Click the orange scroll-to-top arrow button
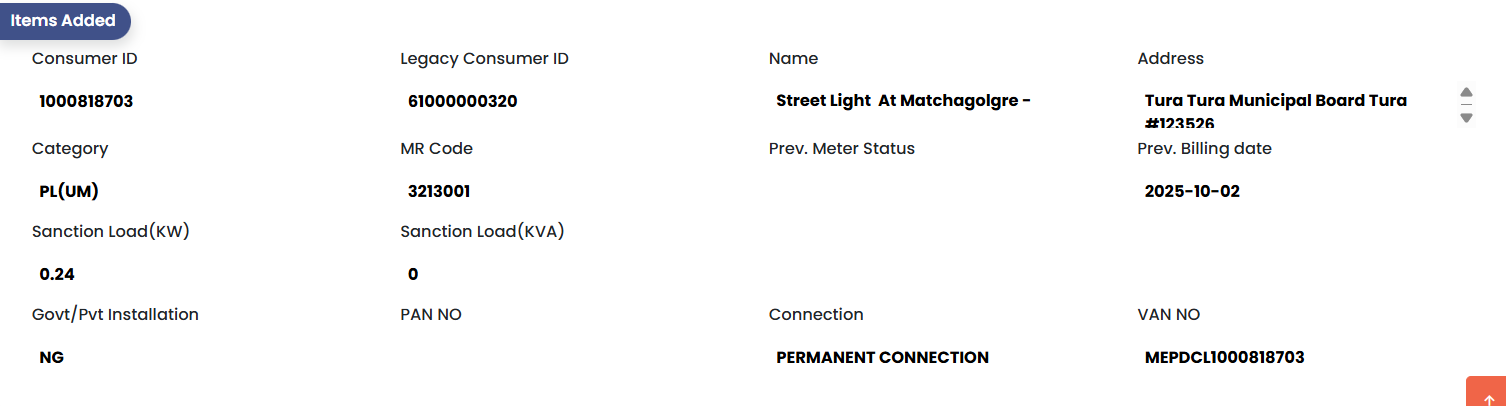 pyautogui.click(x=1487, y=394)
